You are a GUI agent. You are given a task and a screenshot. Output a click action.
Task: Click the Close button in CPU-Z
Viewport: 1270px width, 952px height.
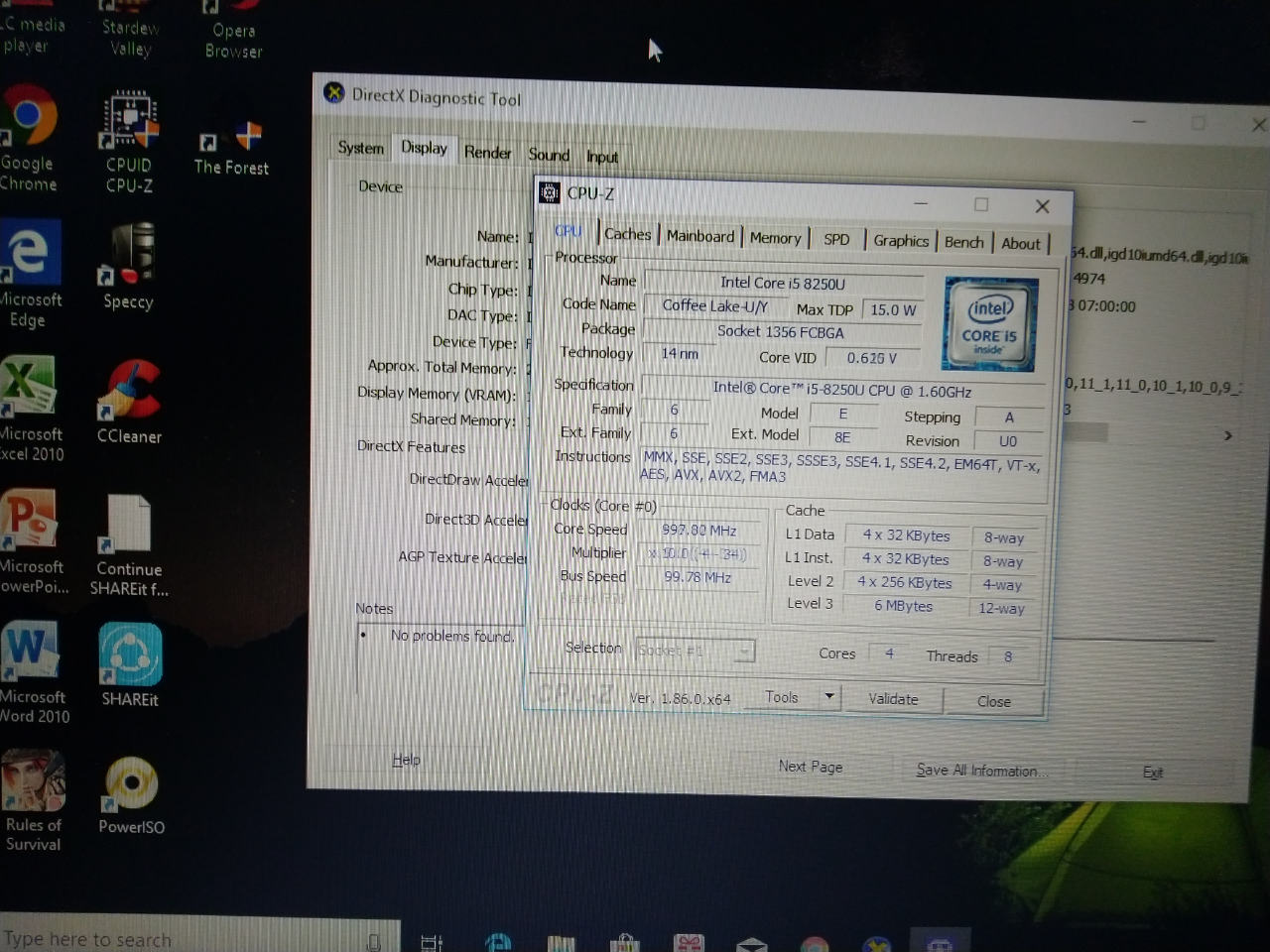tap(993, 701)
